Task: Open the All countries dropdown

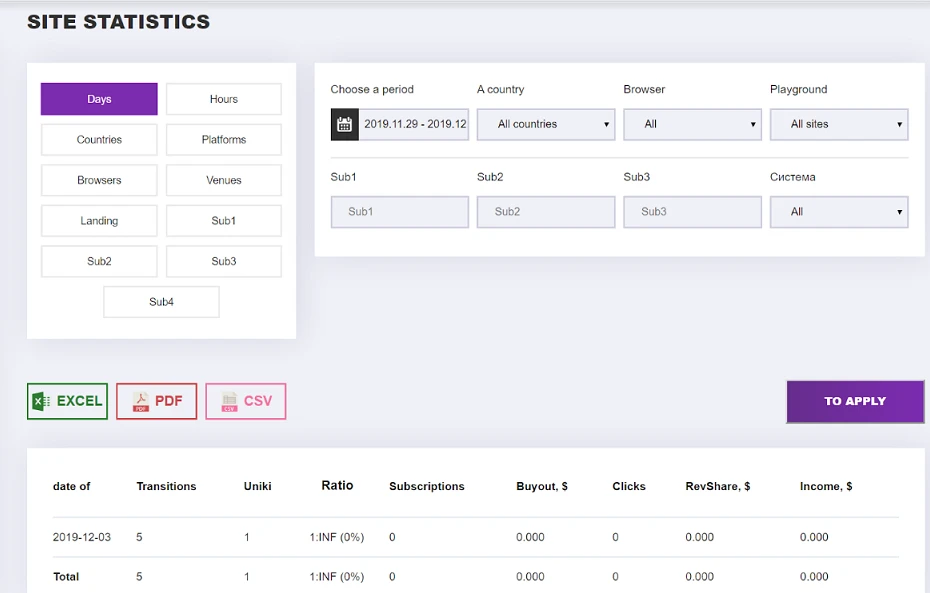Action: point(546,125)
